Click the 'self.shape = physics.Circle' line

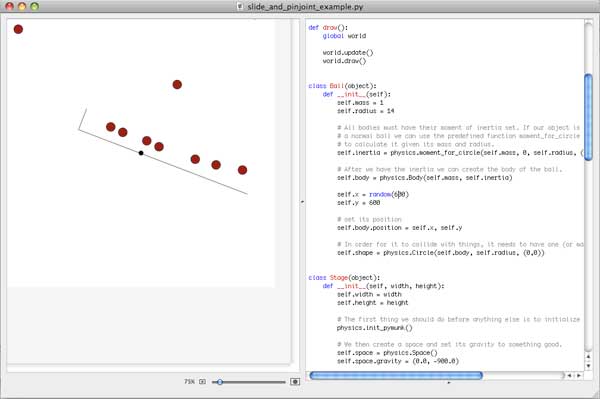click(x=440, y=253)
